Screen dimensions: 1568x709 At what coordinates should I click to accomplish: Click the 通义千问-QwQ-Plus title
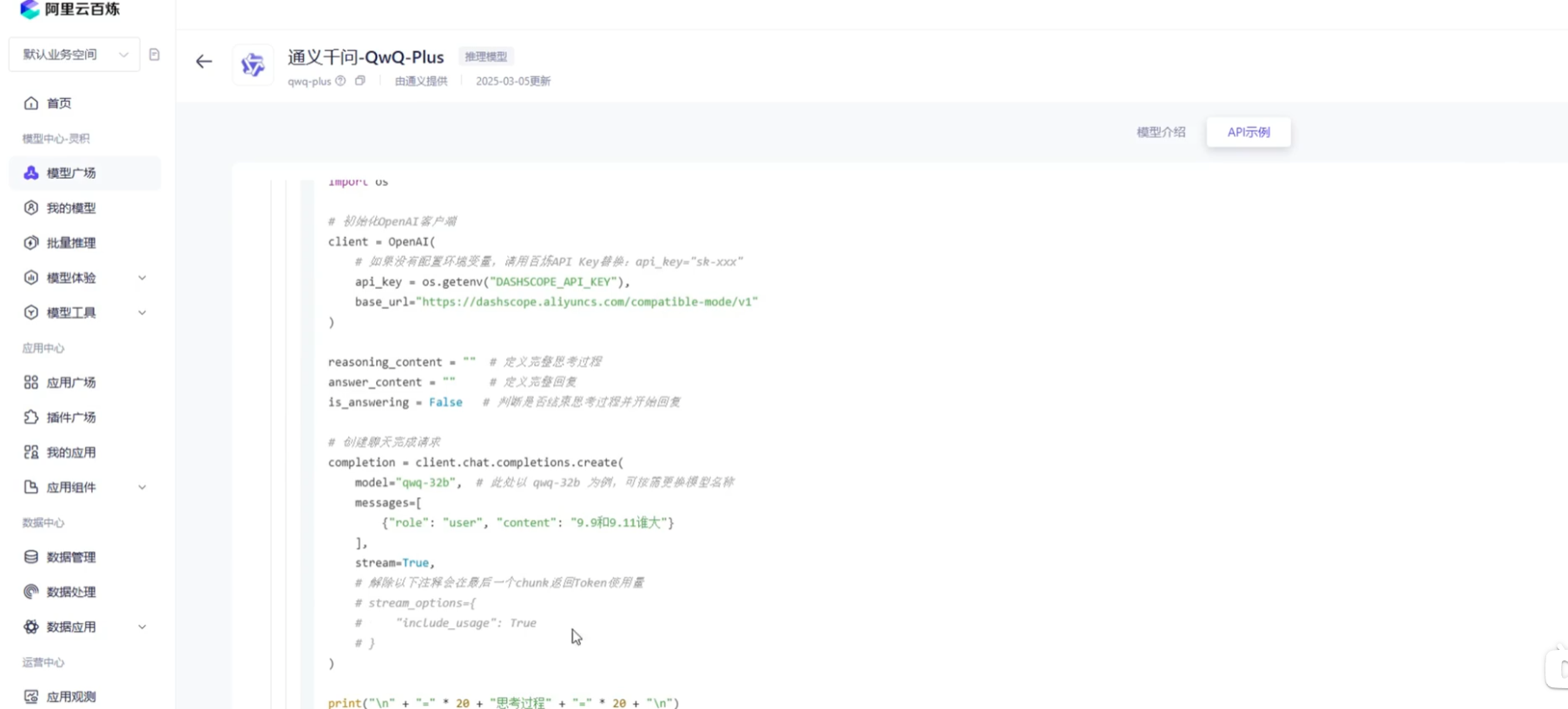pos(366,56)
